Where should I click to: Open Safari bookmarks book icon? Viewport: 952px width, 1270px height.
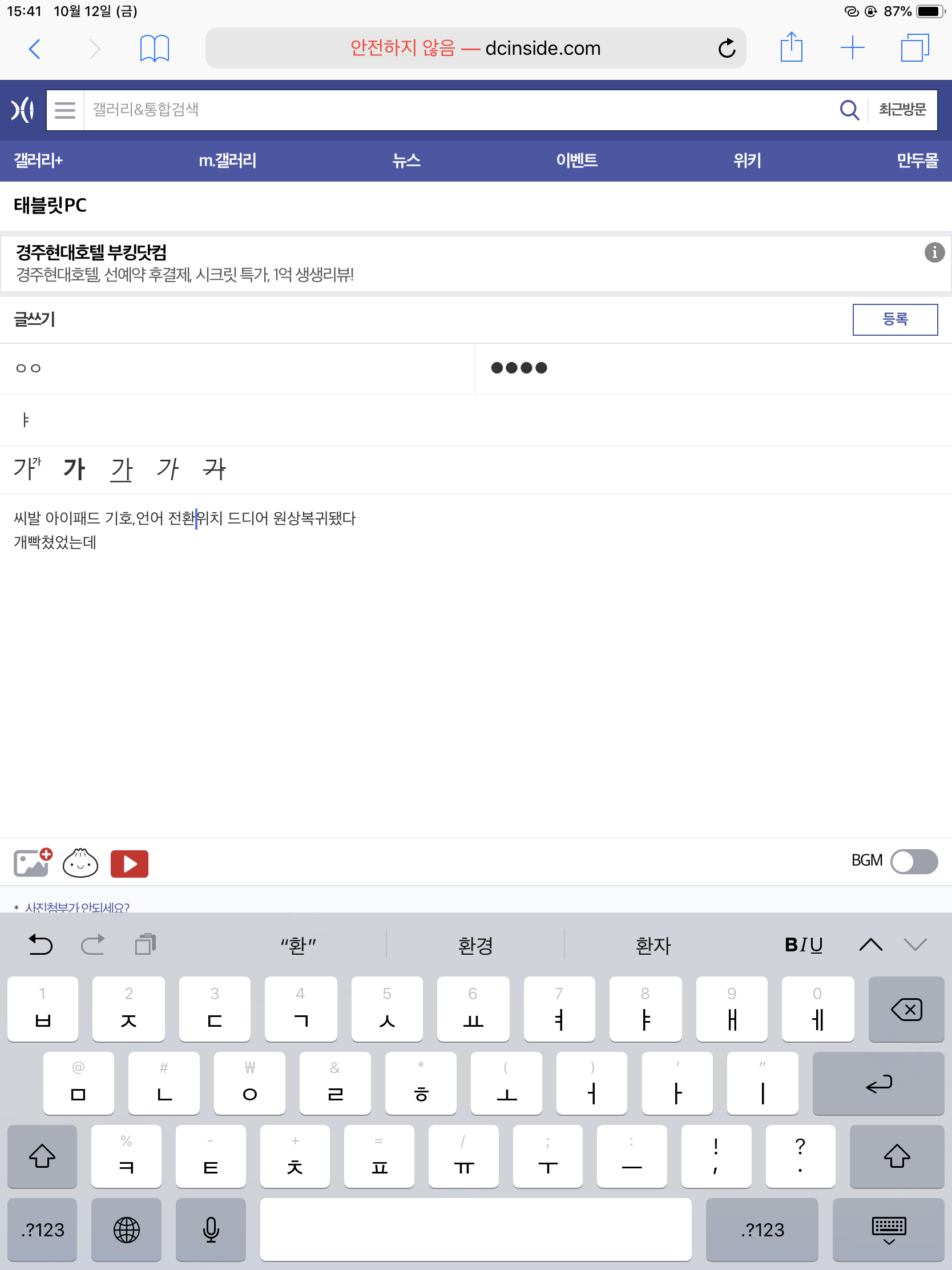click(154, 48)
